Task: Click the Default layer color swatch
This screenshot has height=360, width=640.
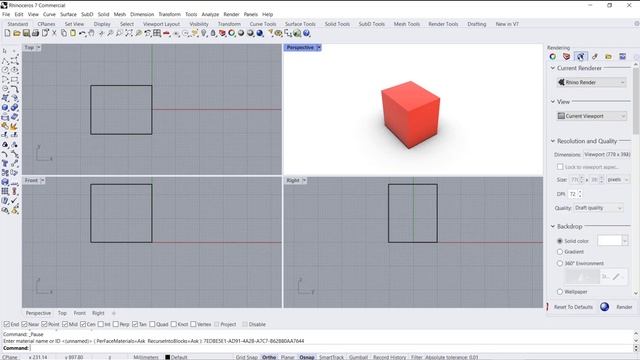Action: click(167, 357)
